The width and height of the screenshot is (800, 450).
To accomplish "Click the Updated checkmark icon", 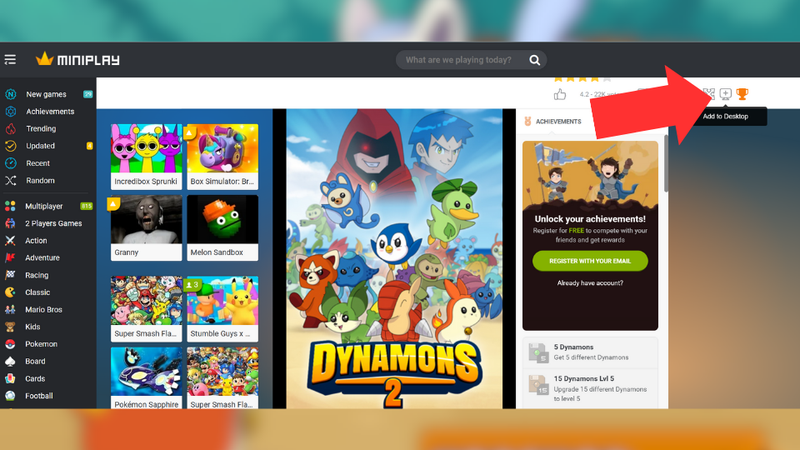I will pyautogui.click(x=10, y=146).
